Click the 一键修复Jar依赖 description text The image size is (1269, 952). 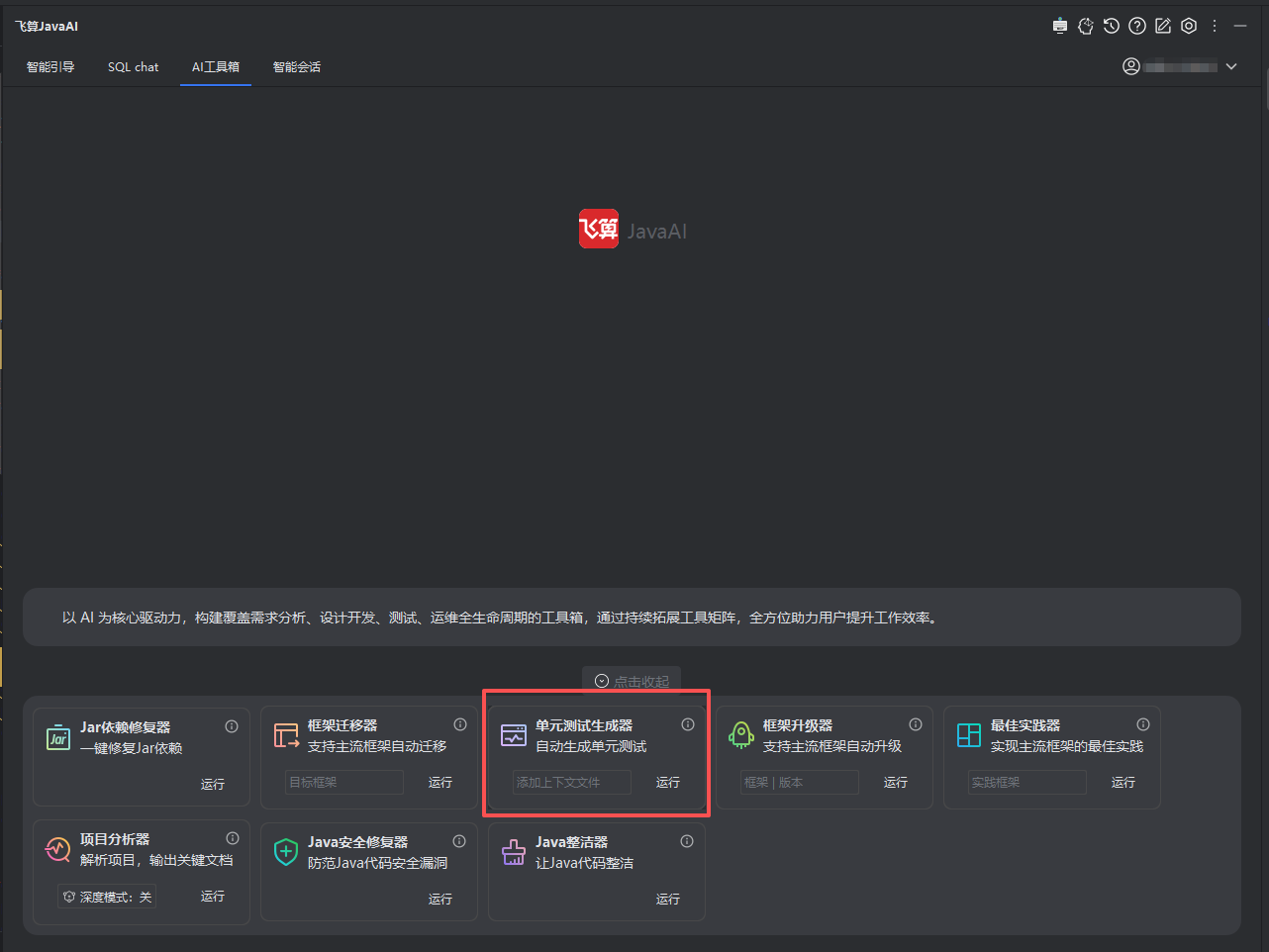132,748
